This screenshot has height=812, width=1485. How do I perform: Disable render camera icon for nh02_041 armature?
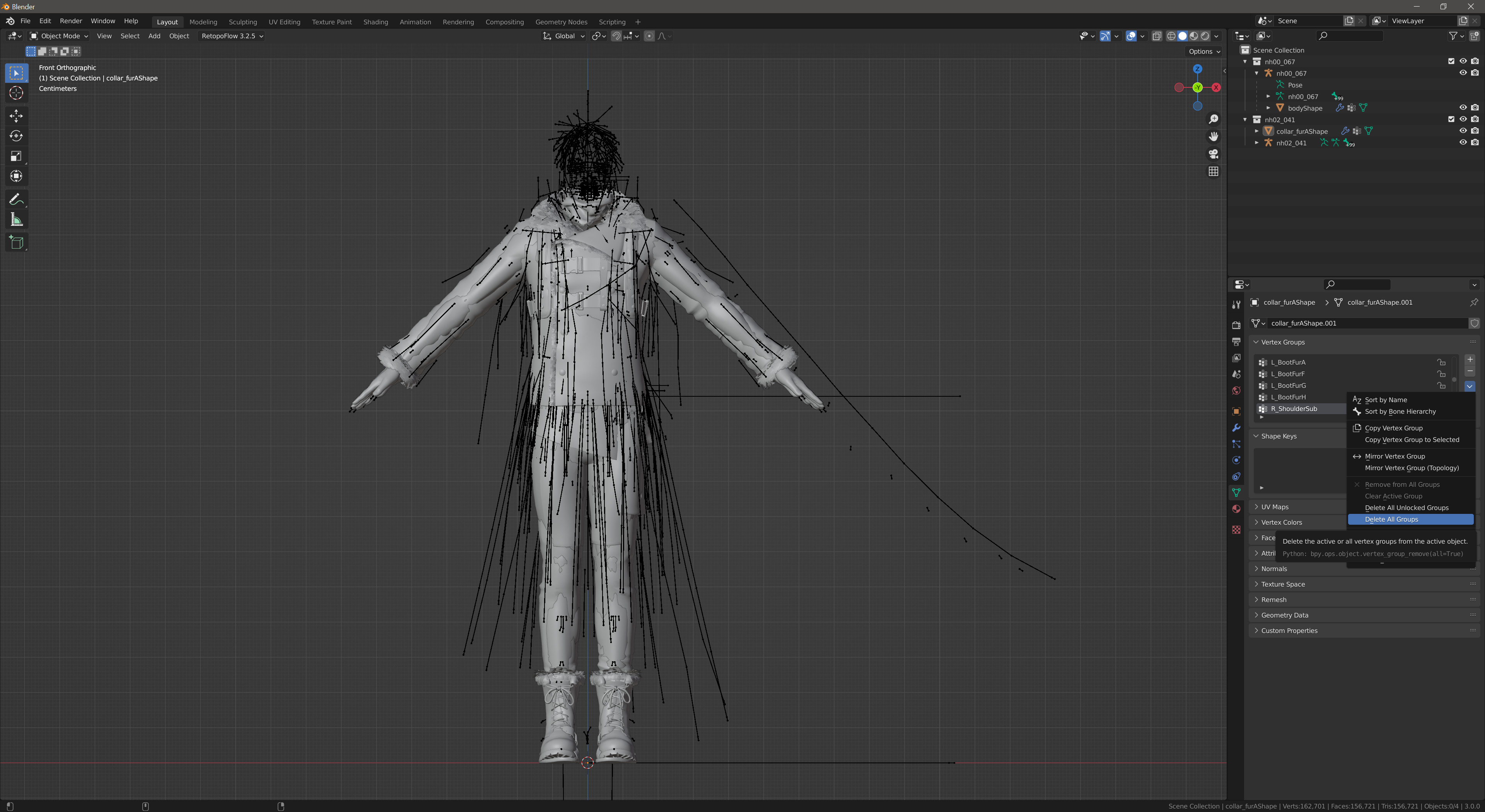[x=1475, y=142]
